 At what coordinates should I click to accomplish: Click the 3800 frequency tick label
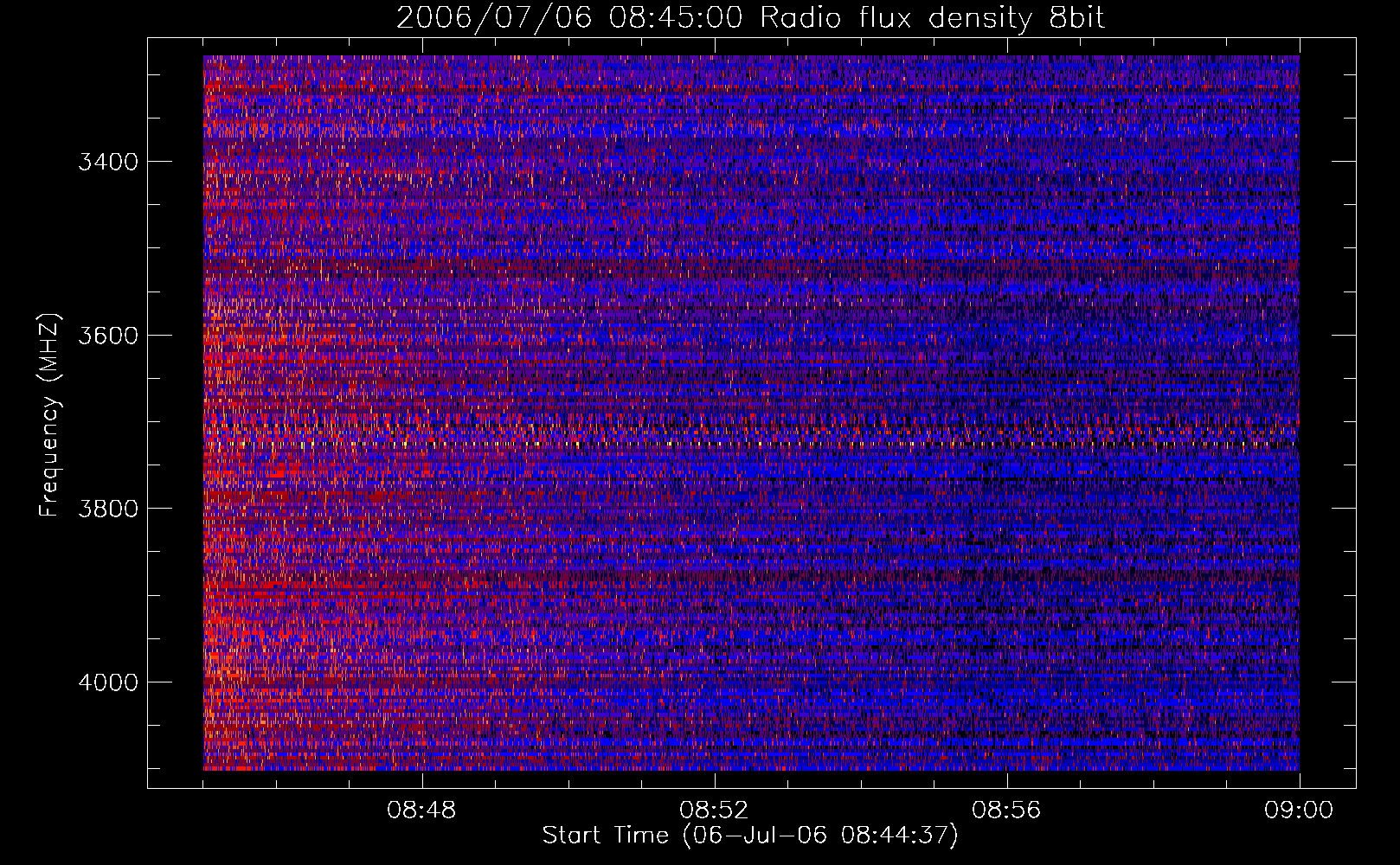point(108,508)
